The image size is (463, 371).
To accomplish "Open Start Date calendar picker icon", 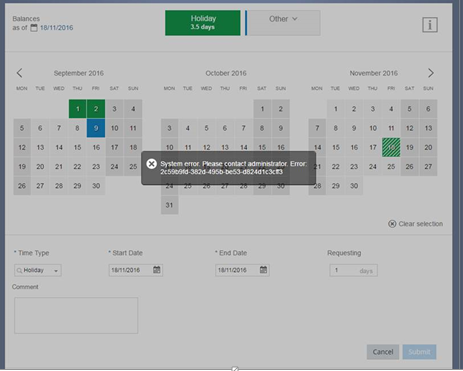I will pos(157,270).
